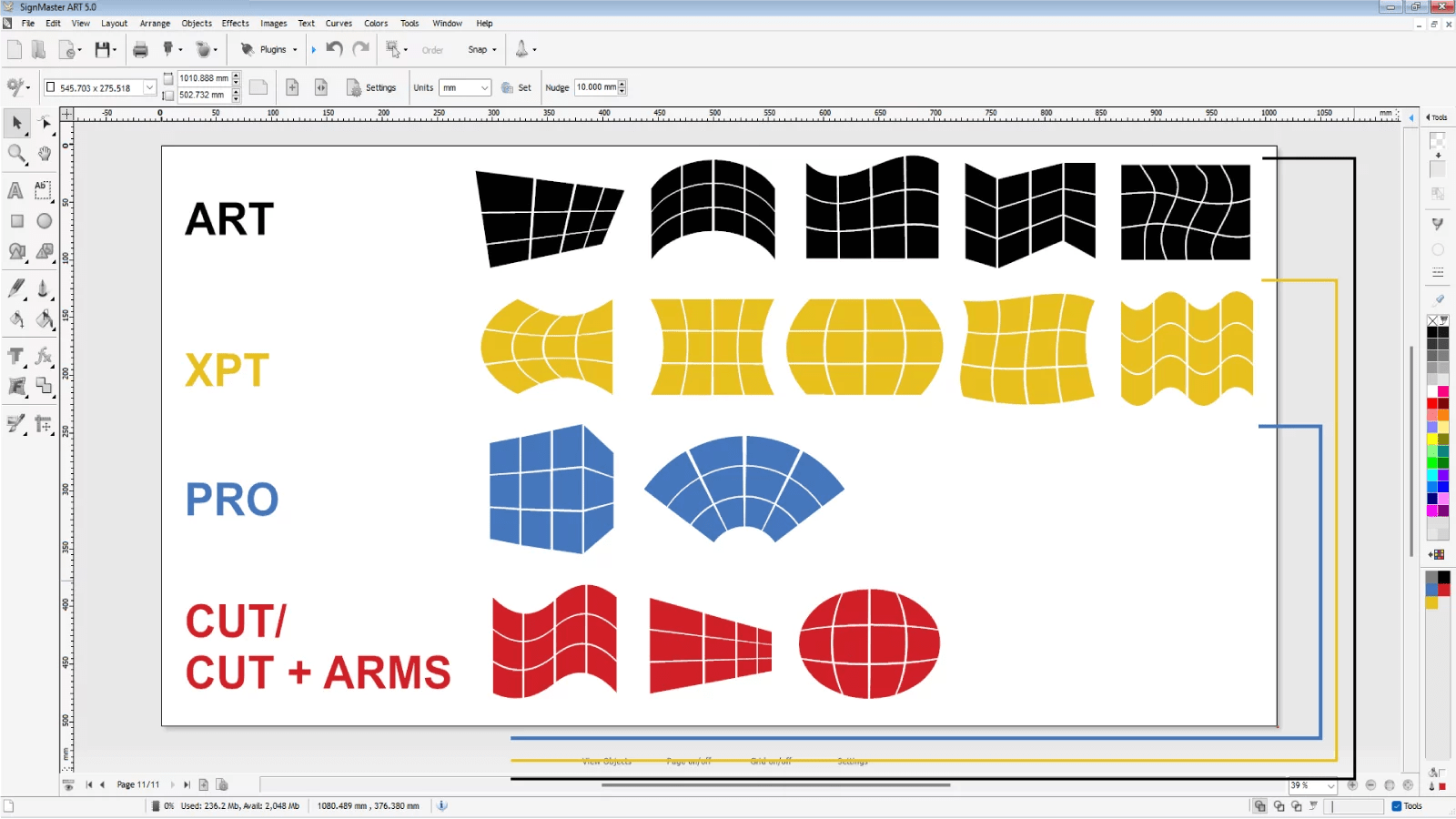Select the blue PRO cube warp shape

pyautogui.click(x=551, y=489)
